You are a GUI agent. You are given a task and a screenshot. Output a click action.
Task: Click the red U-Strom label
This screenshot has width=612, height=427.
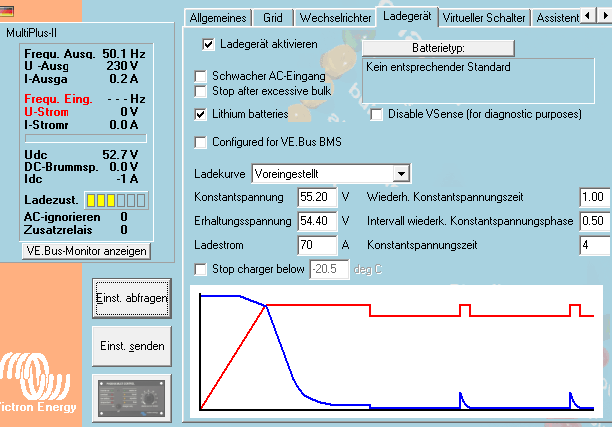point(46,112)
